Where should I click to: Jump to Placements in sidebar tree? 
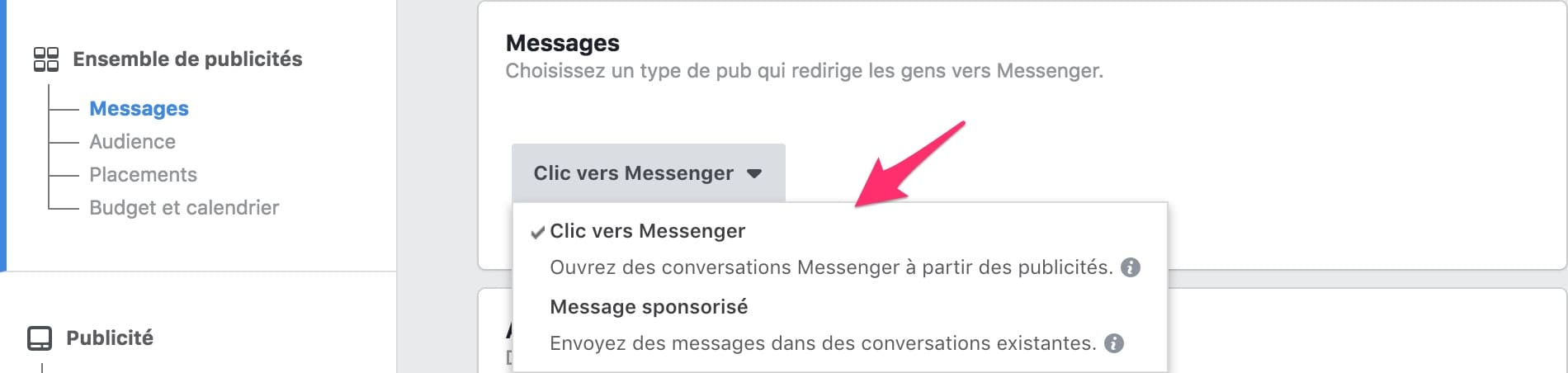(x=143, y=175)
